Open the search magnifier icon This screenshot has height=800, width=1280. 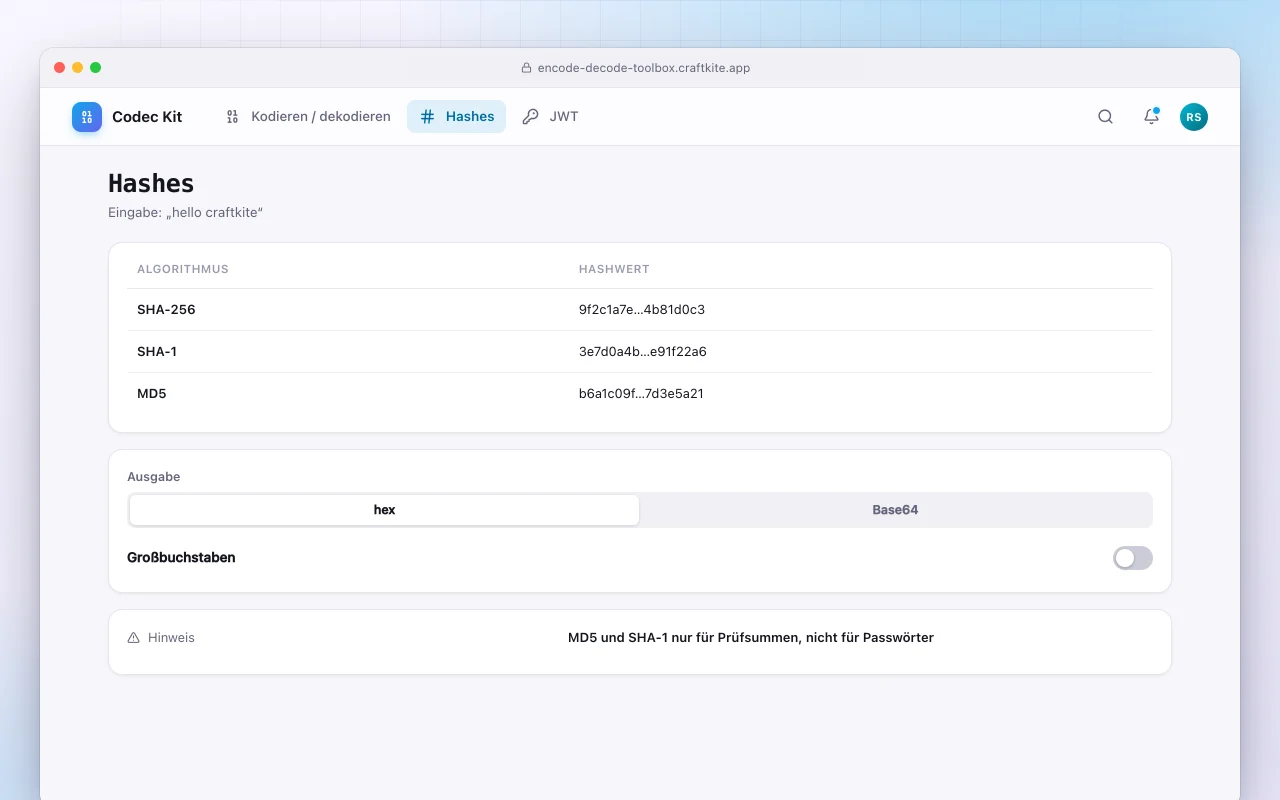tap(1105, 117)
